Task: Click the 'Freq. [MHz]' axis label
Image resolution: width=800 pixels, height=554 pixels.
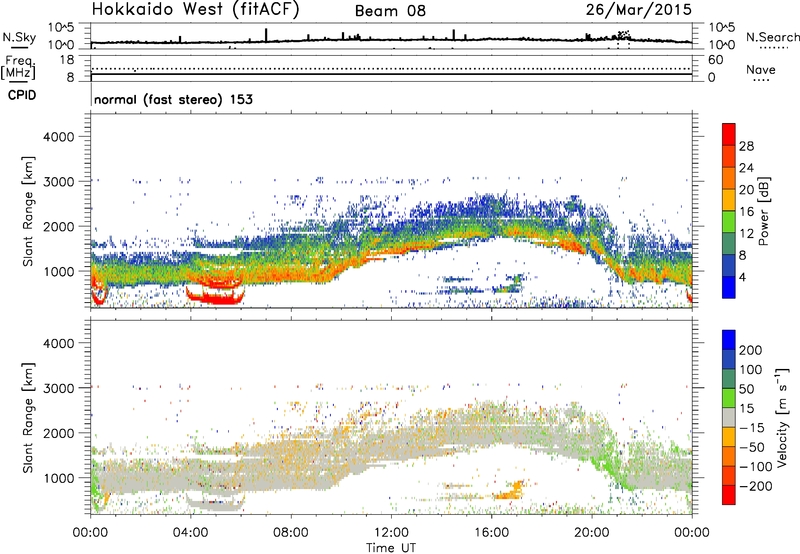Action: point(19,68)
